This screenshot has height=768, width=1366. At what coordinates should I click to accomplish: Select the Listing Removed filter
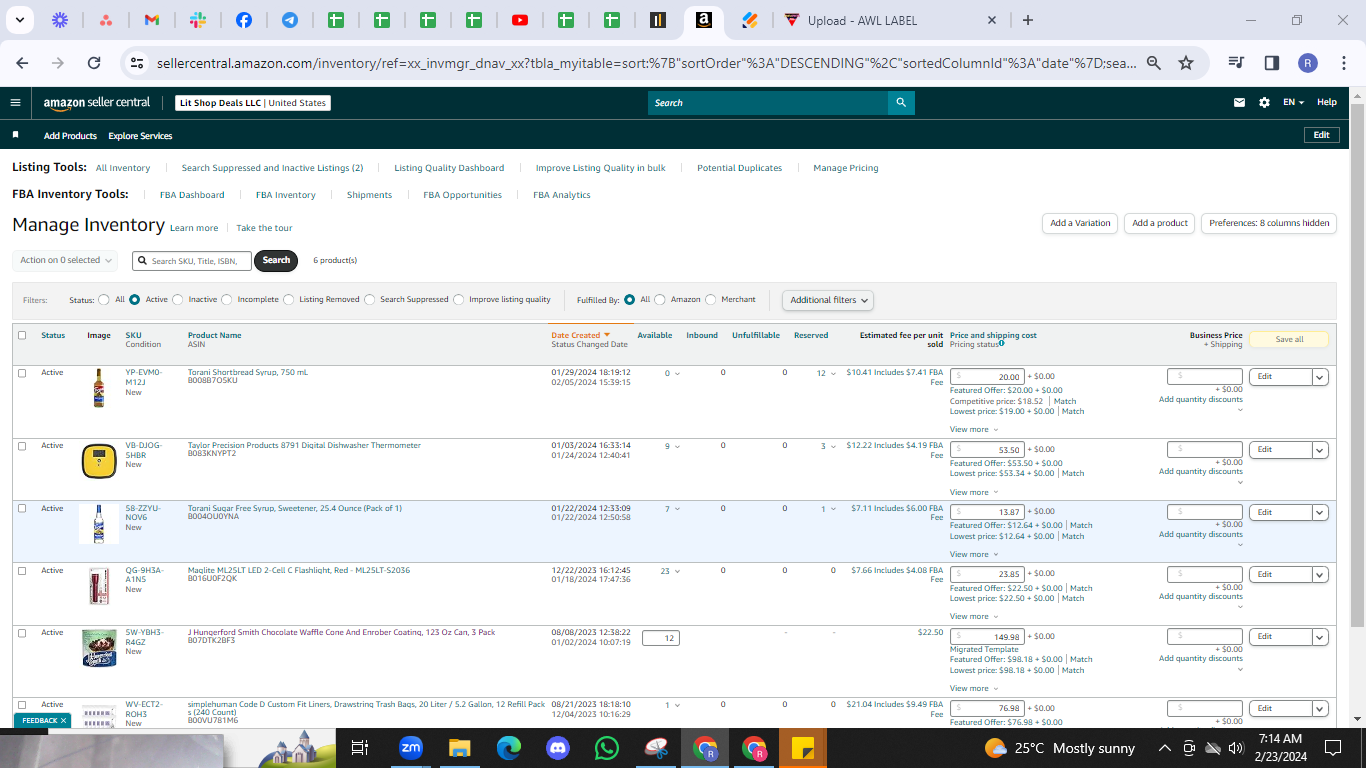[289, 299]
